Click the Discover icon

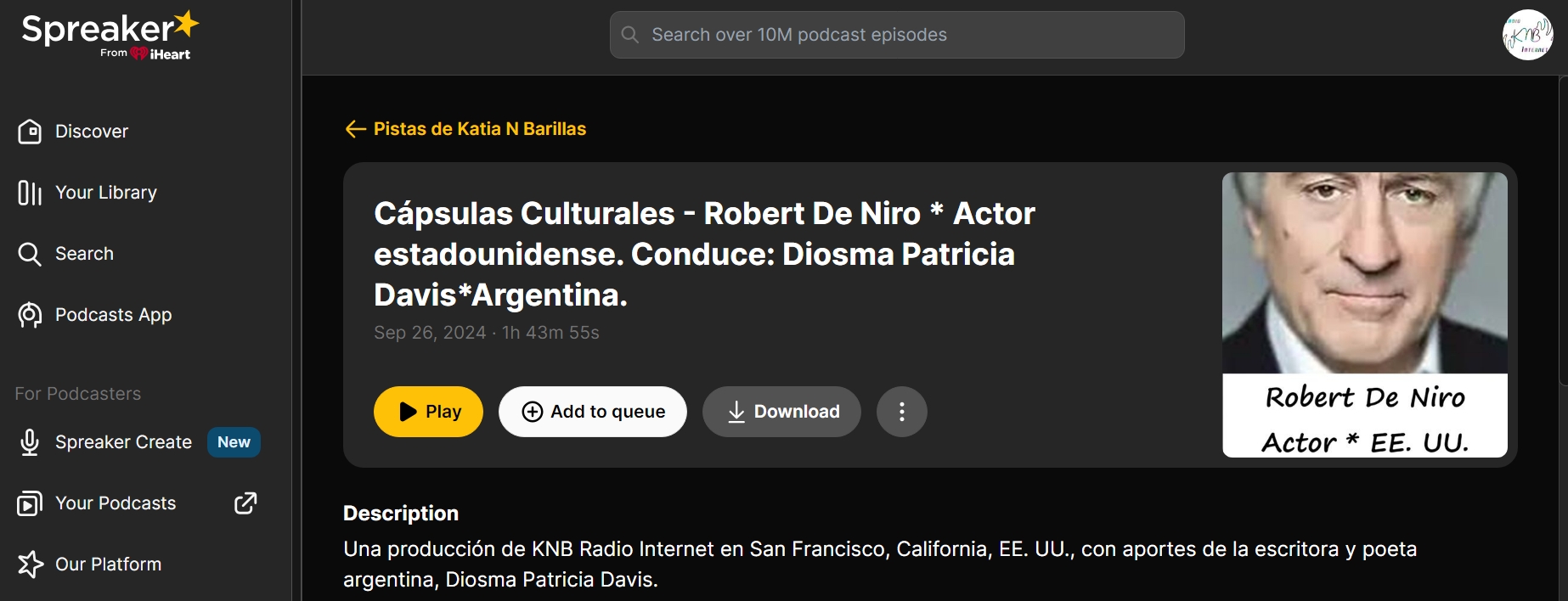click(x=30, y=132)
